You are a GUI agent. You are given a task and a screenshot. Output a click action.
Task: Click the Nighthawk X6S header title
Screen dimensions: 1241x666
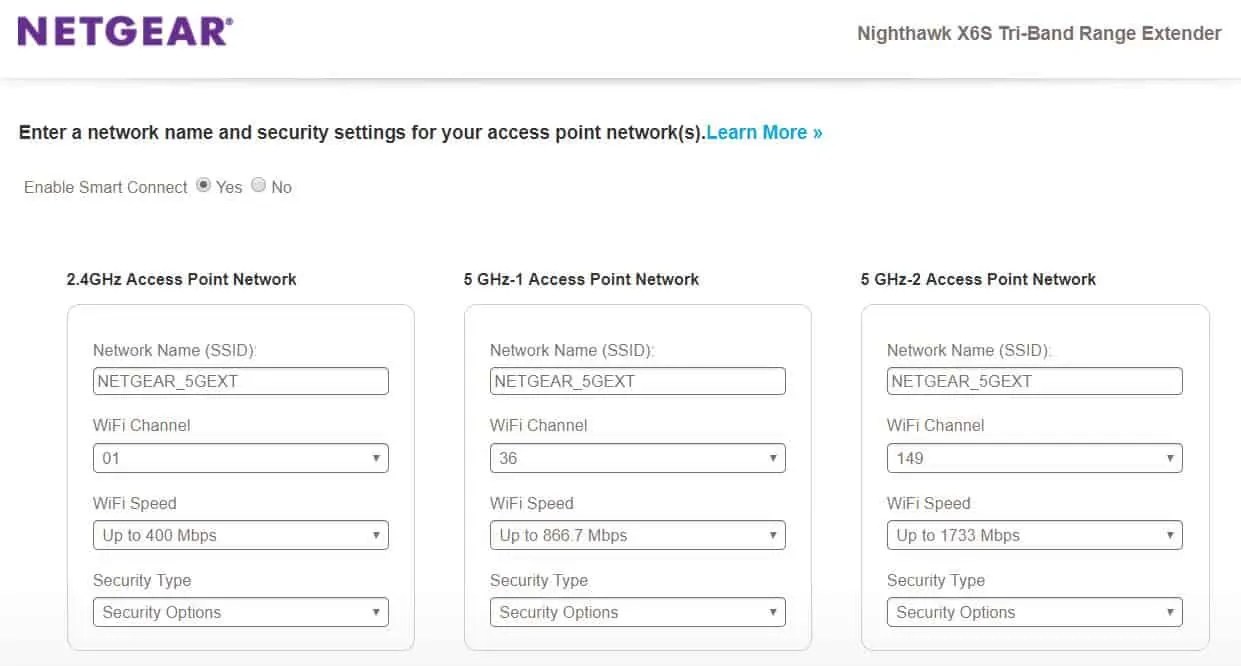[1038, 33]
